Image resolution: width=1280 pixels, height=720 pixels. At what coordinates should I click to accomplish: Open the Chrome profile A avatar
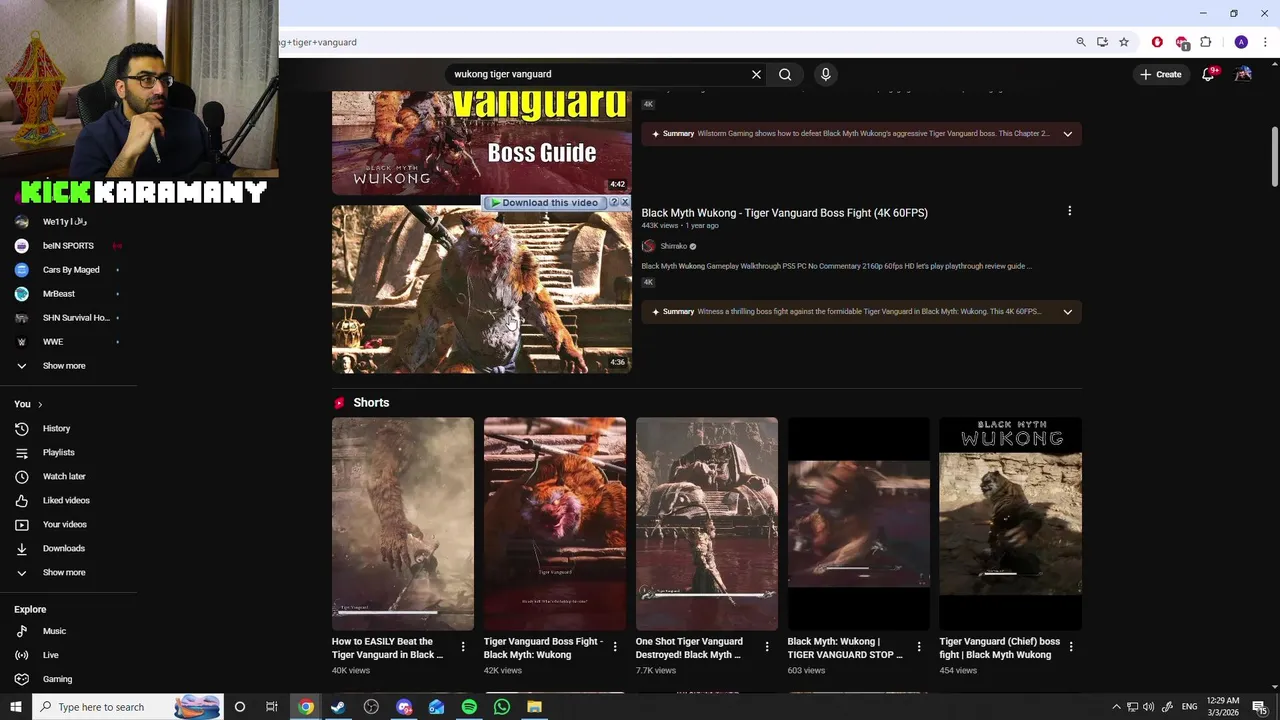[1241, 42]
